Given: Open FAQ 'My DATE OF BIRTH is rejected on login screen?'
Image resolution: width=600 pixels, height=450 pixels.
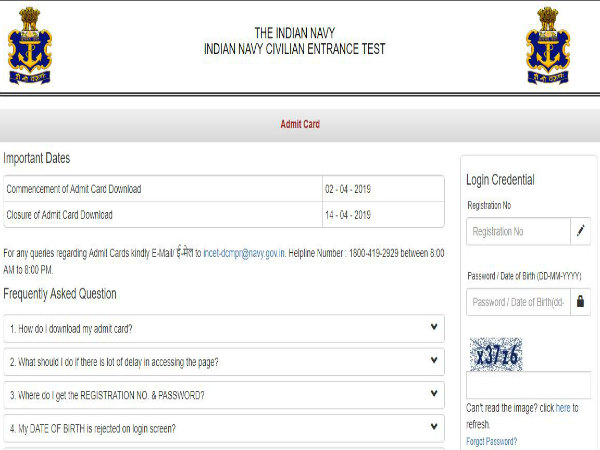Looking at the screenshot, I should 224,428.
